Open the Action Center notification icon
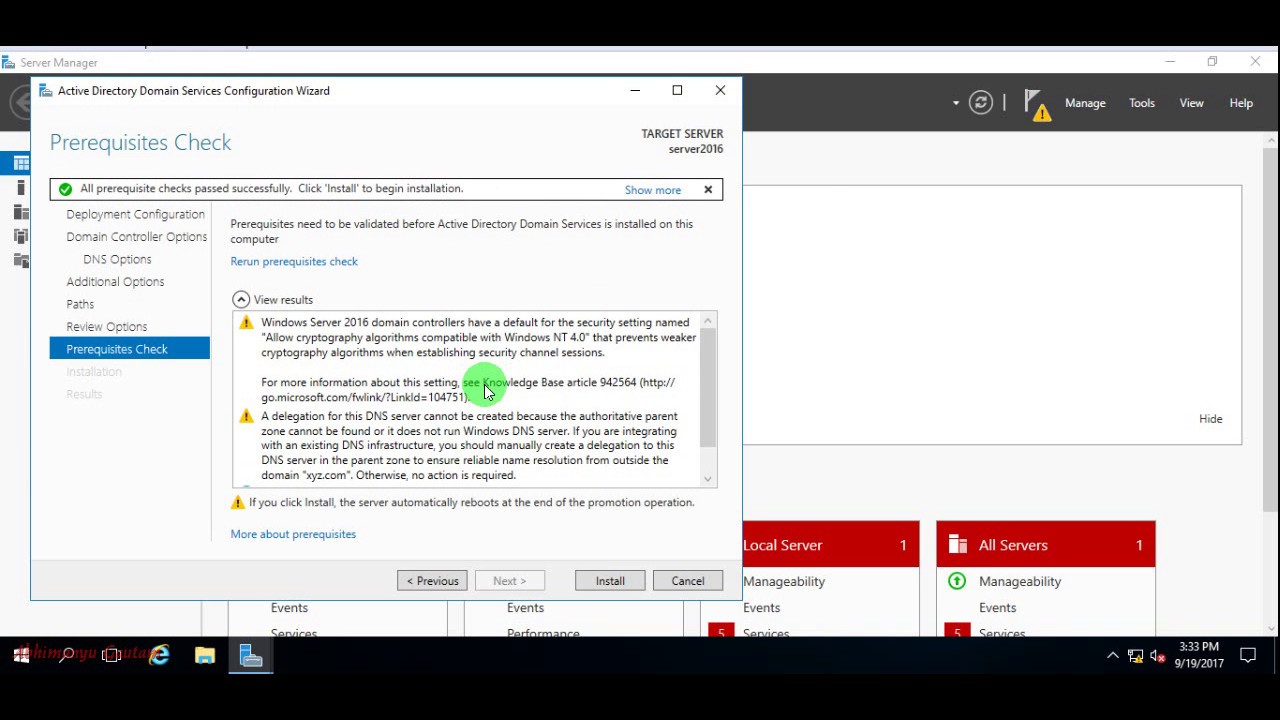The image size is (1280, 720). (x=1248, y=656)
